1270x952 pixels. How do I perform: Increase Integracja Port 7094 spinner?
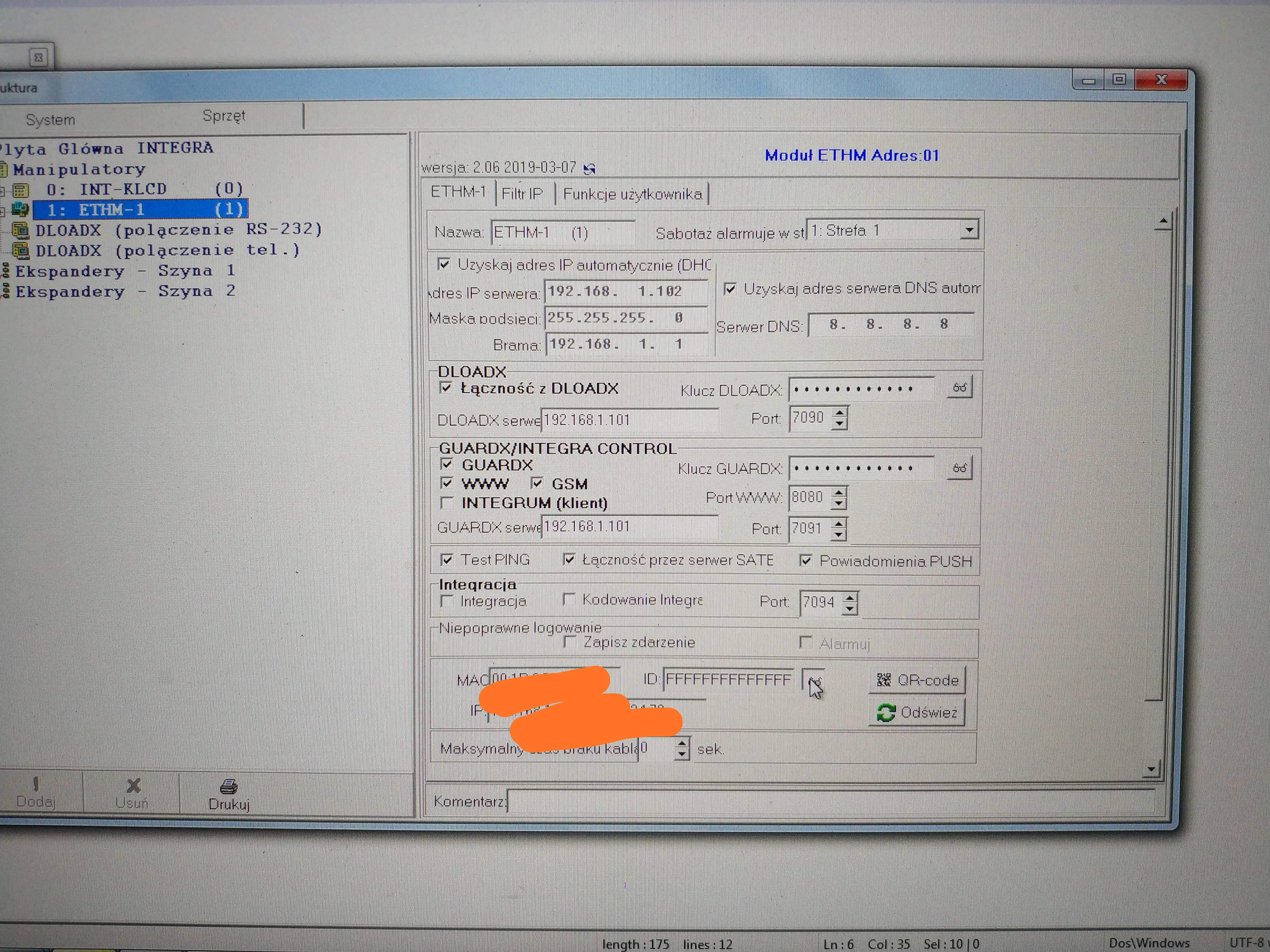(850, 597)
